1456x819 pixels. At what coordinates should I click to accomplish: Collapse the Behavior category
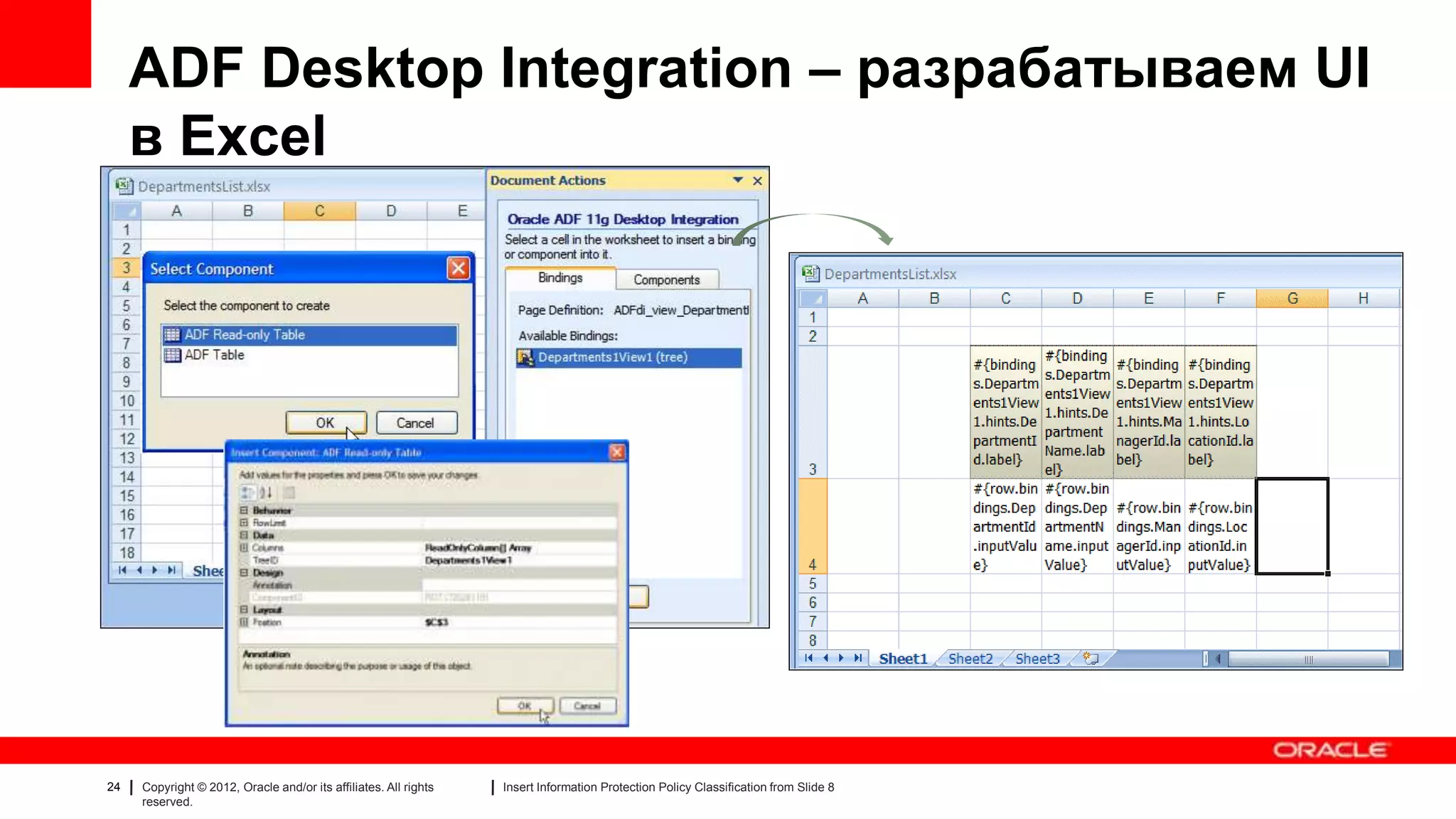tap(244, 510)
